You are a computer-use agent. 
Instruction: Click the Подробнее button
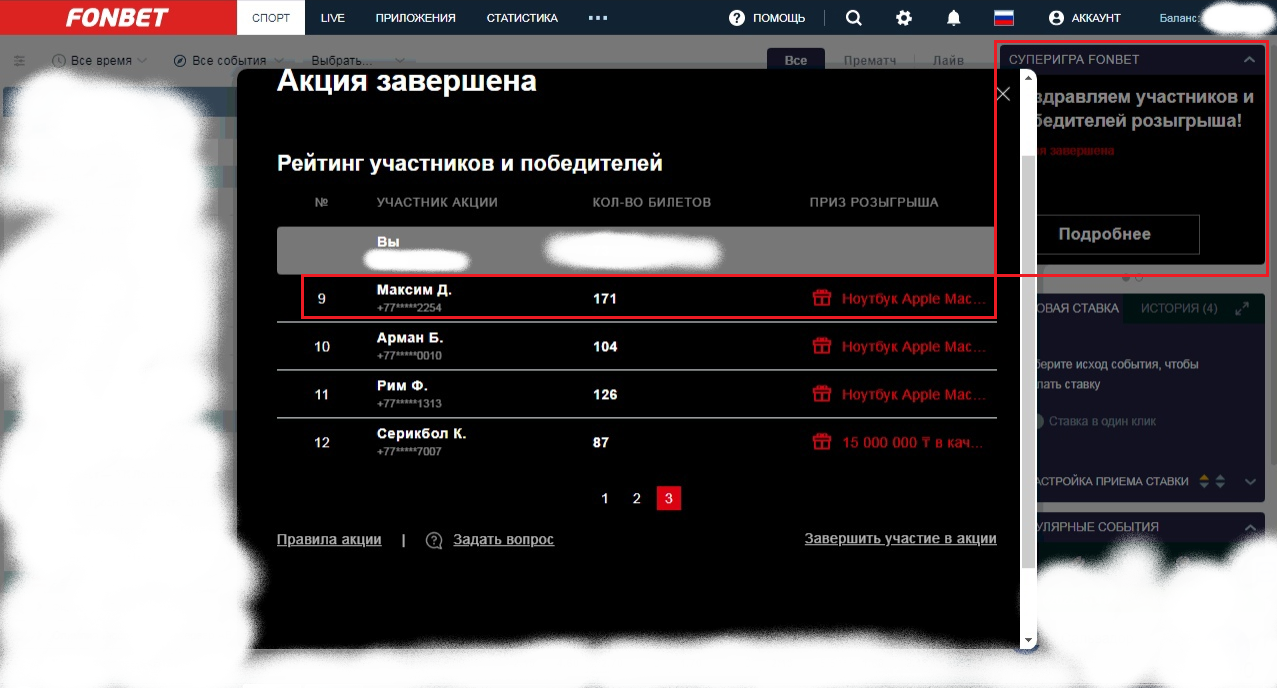pos(1105,234)
